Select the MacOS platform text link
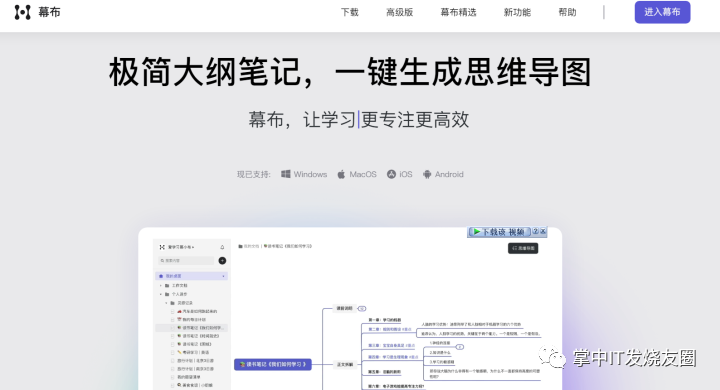Viewport: 720px width, 390px height. 363,174
